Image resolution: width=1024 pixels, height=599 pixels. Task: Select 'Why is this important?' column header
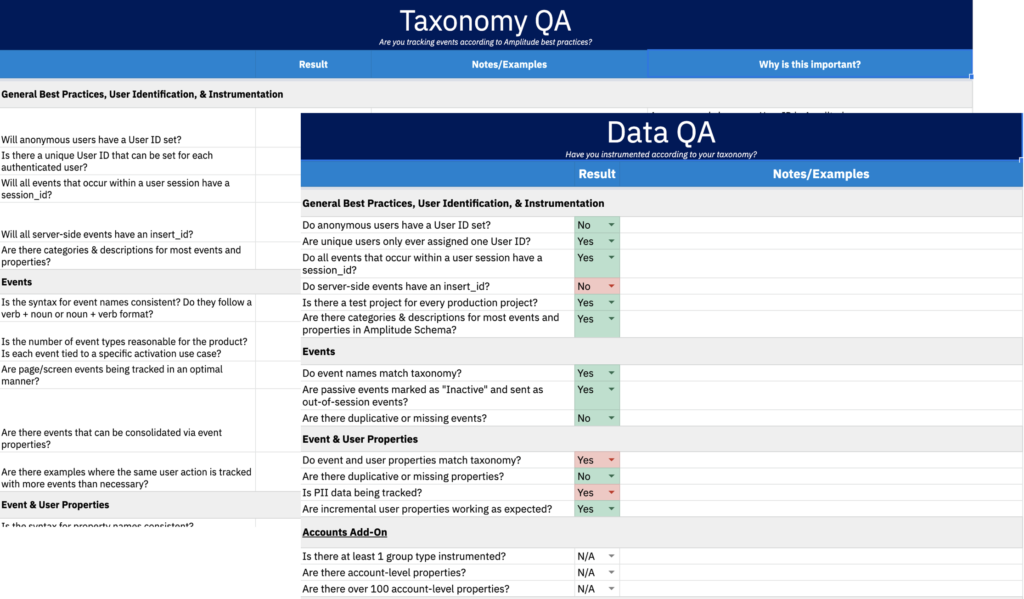pos(810,64)
